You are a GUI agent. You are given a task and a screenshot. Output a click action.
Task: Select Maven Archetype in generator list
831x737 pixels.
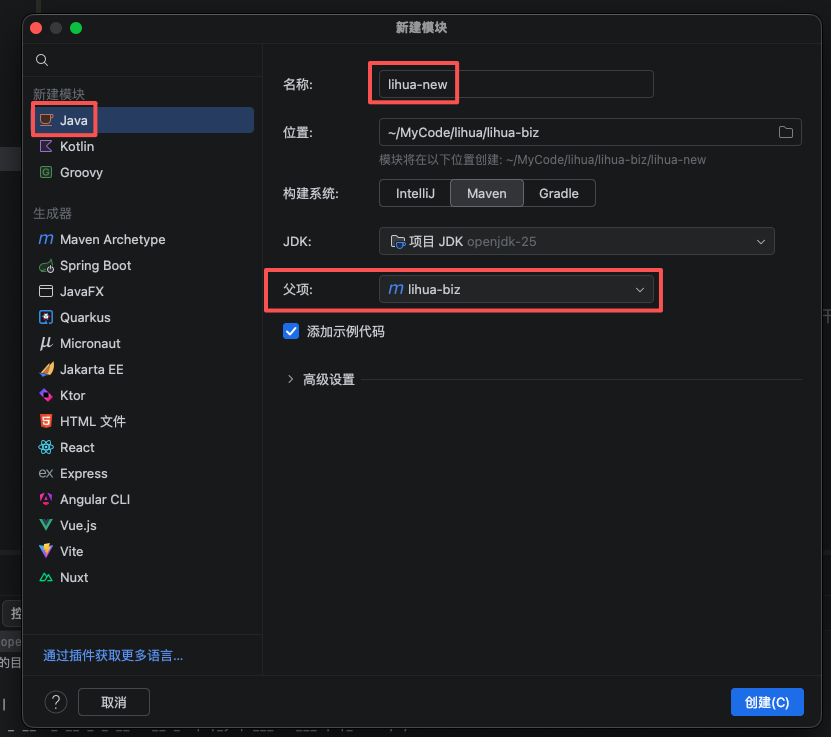[112, 240]
